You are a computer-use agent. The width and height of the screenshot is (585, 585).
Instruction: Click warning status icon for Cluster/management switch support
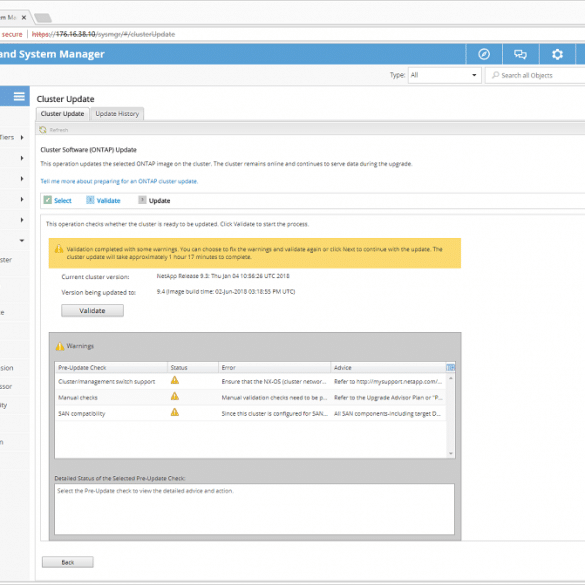pyautogui.click(x=175, y=380)
